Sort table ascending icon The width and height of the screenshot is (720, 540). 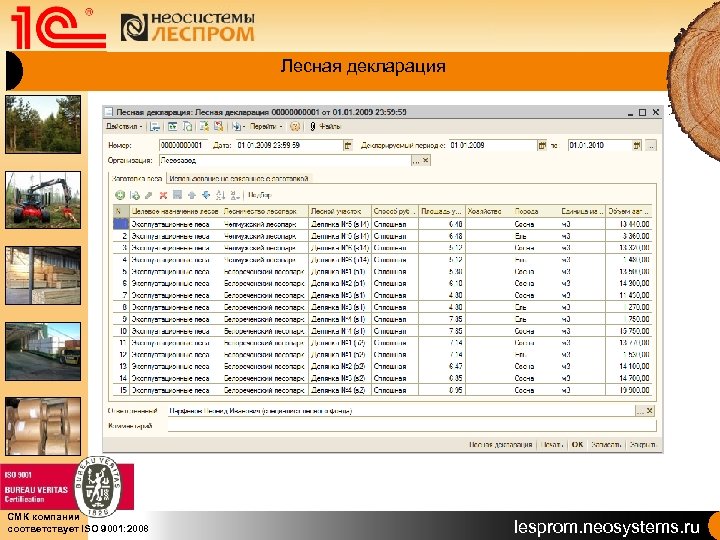pos(220,195)
